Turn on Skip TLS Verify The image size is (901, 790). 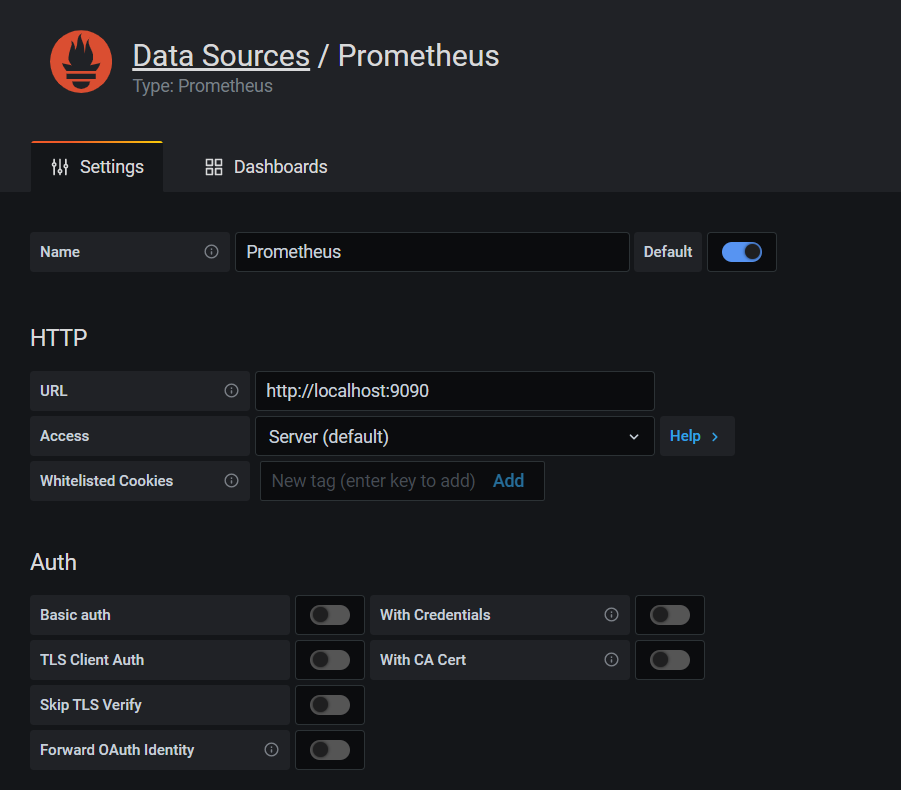(330, 705)
